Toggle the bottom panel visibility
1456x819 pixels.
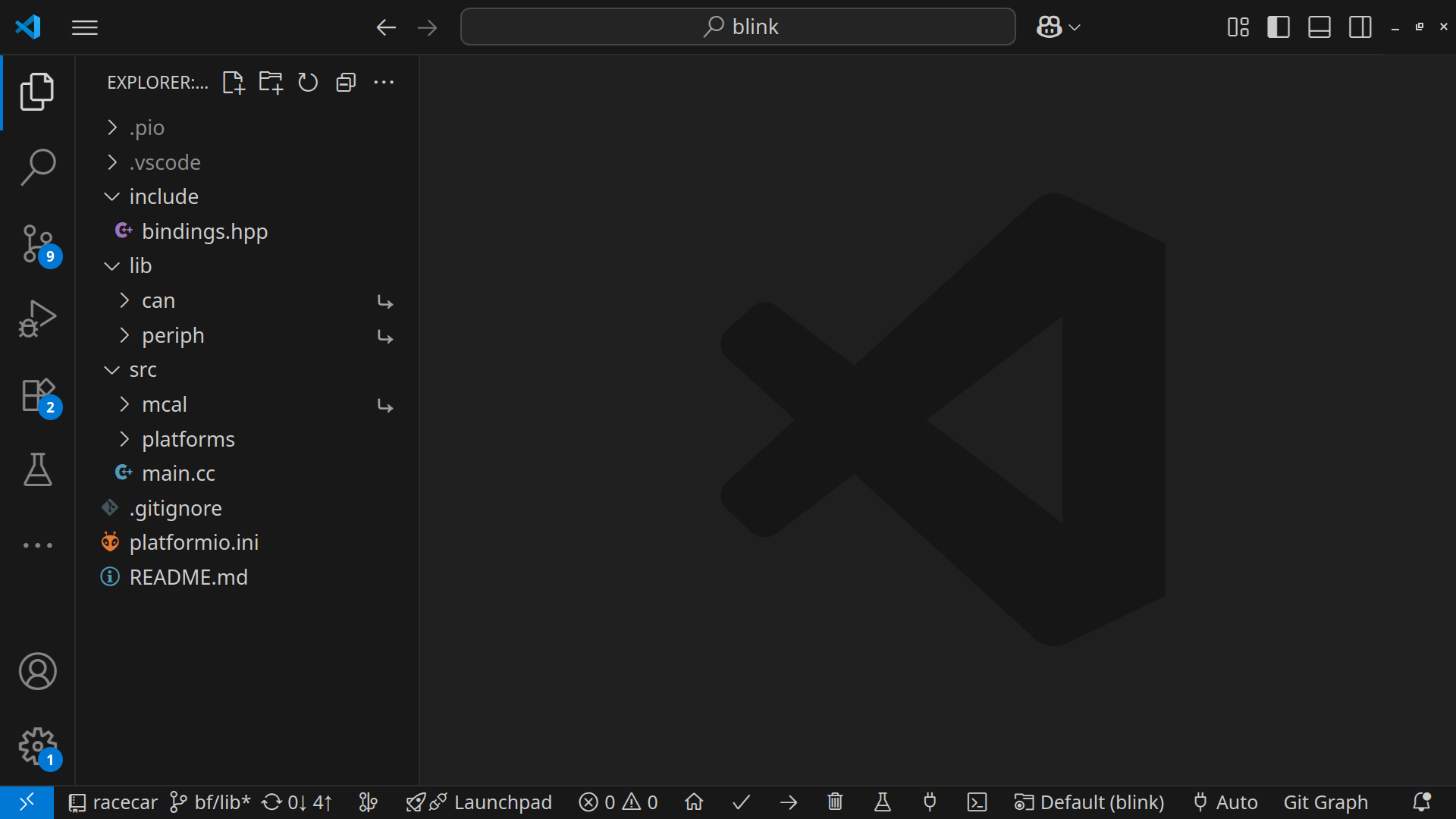click(1319, 27)
